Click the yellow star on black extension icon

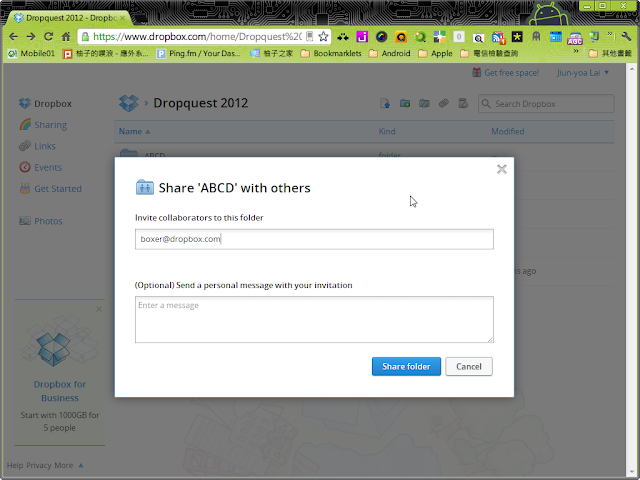(517, 37)
